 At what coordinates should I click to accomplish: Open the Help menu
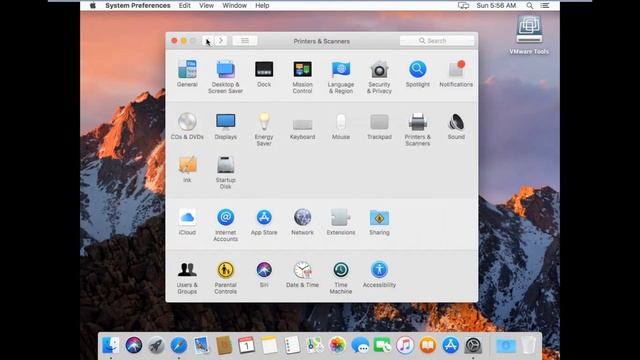coord(262,5)
